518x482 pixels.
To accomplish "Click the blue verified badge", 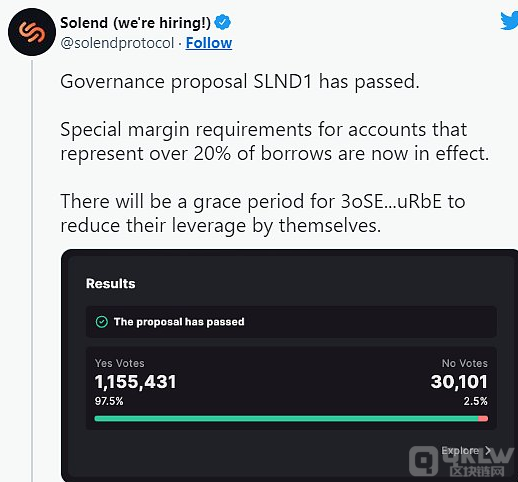I will pos(222,22).
